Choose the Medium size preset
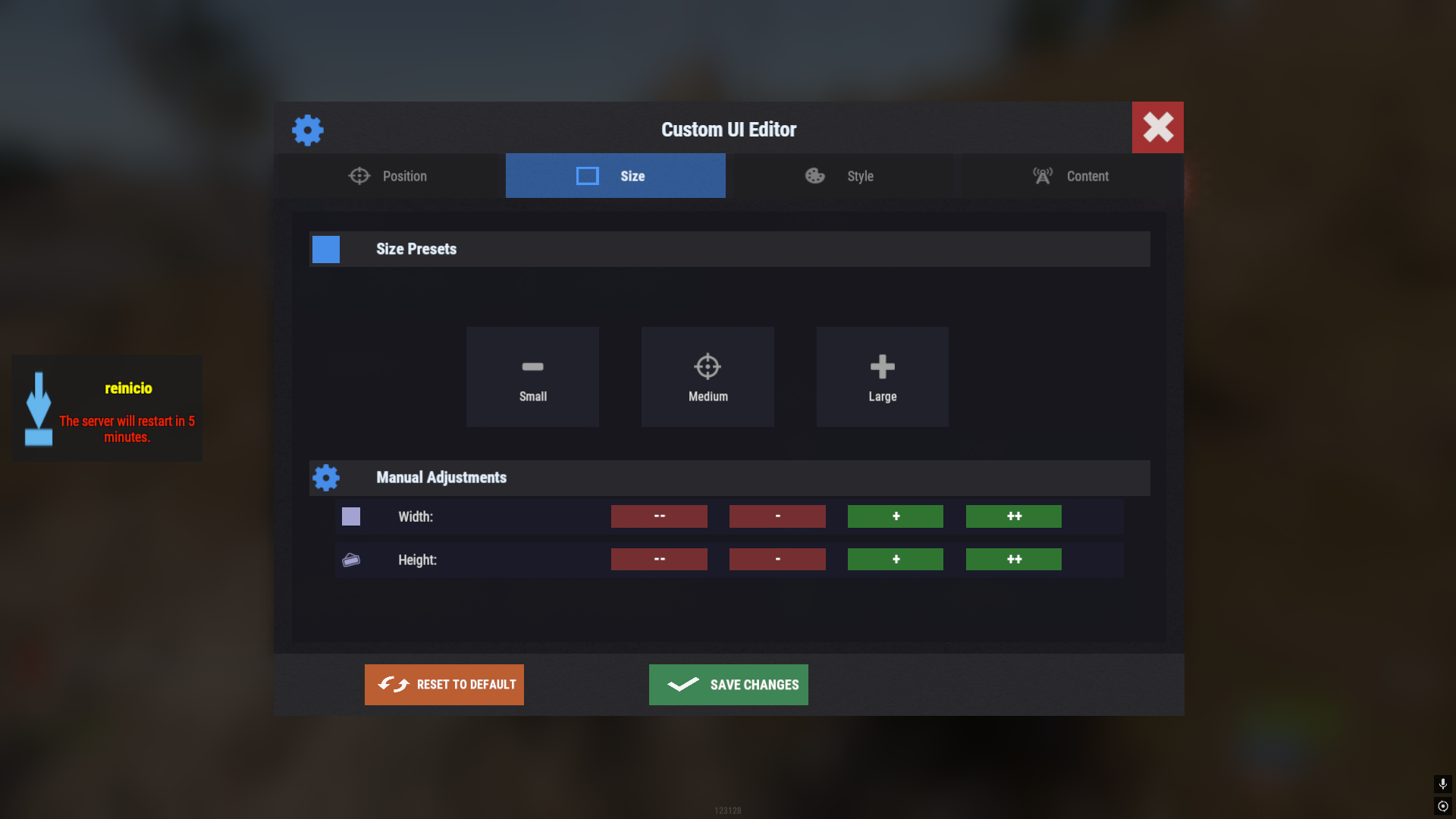The width and height of the screenshot is (1456, 819). (708, 377)
